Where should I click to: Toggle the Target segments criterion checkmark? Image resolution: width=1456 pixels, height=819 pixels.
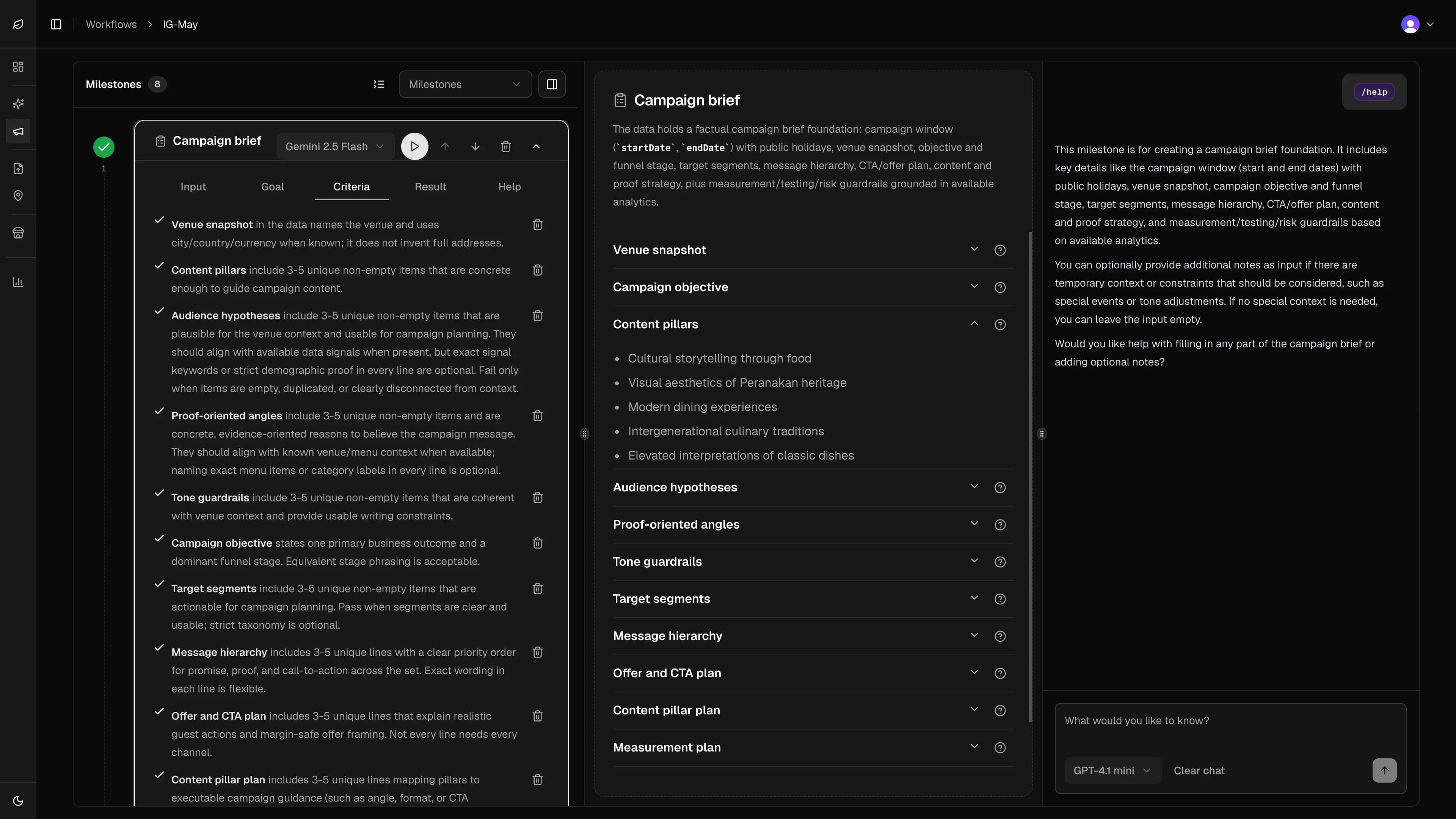point(159,584)
